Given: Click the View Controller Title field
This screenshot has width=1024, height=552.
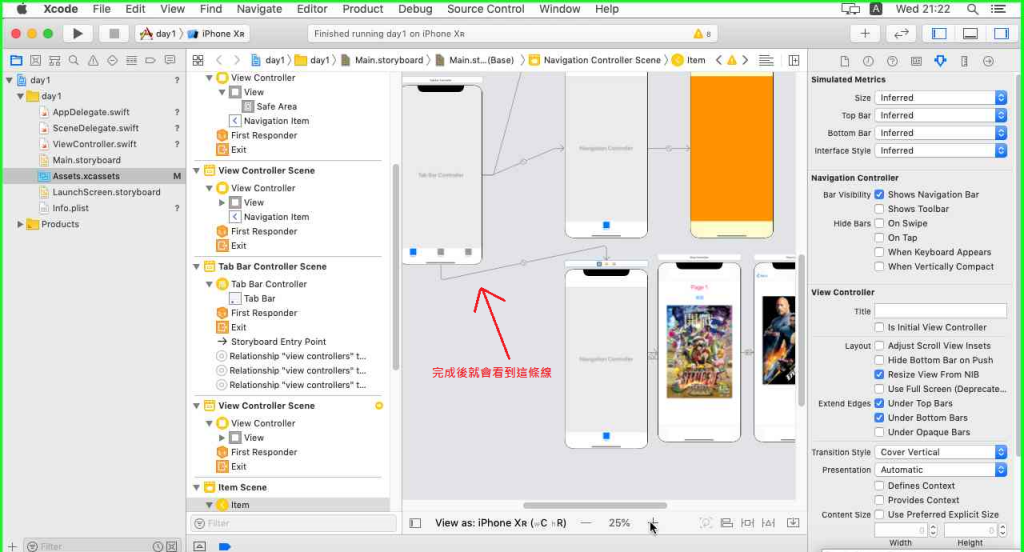Looking at the screenshot, I should point(940,311).
